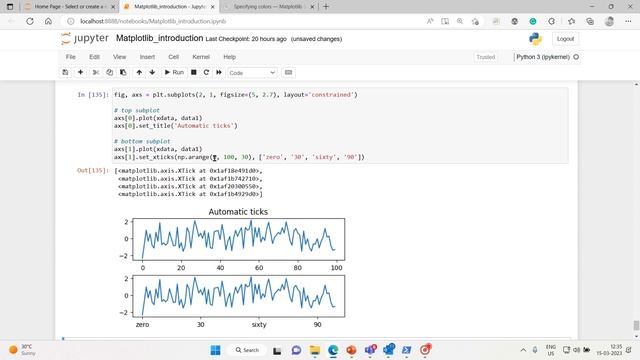
Task: Switch to the Home Page tab
Action: click(68, 7)
